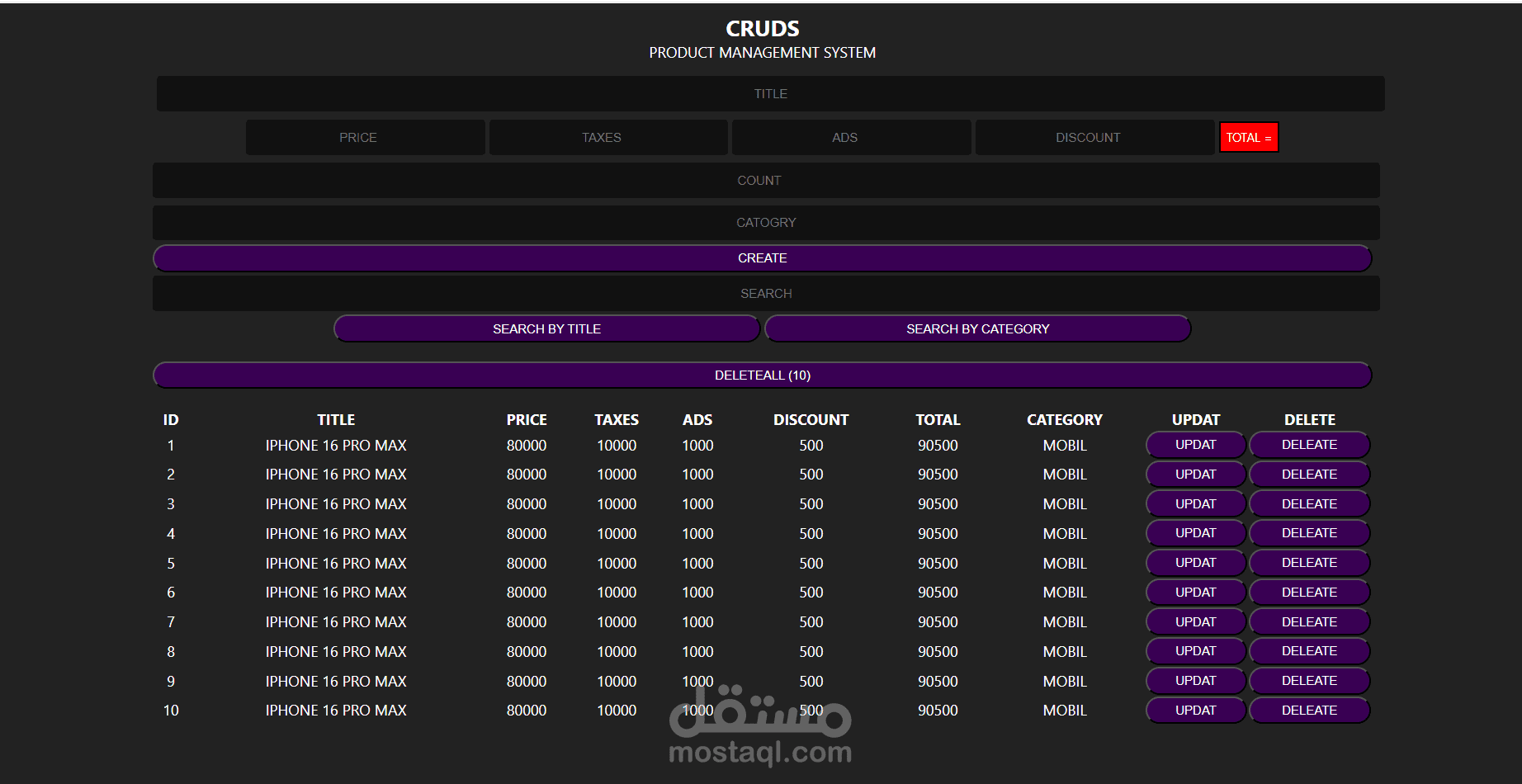This screenshot has height=784, width=1522.
Task: Click UPDAT in row ID 8
Action: (x=1196, y=651)
